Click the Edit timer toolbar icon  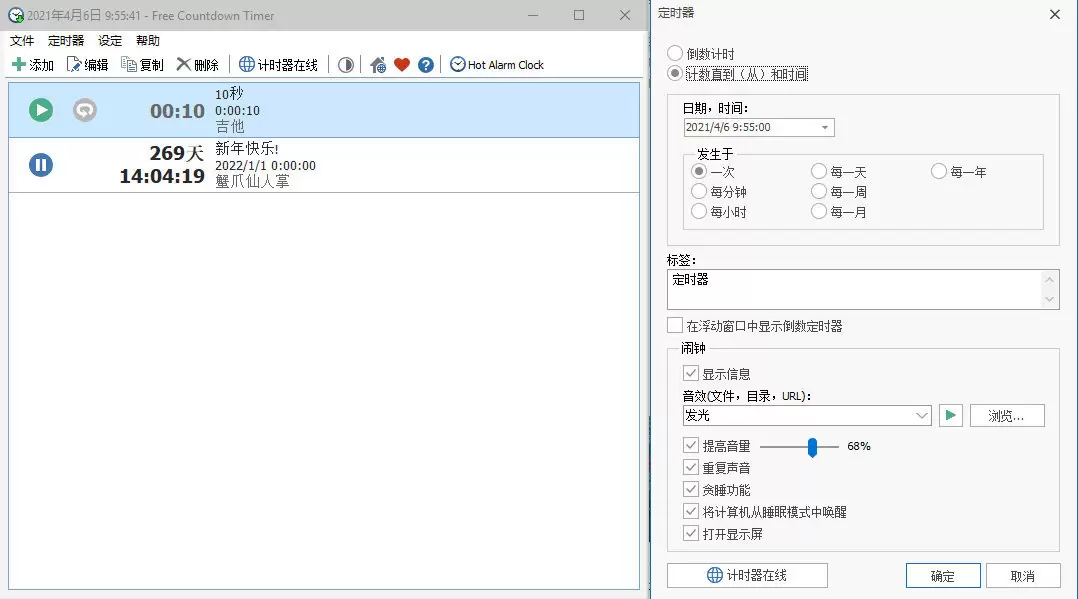coord(74,65)
